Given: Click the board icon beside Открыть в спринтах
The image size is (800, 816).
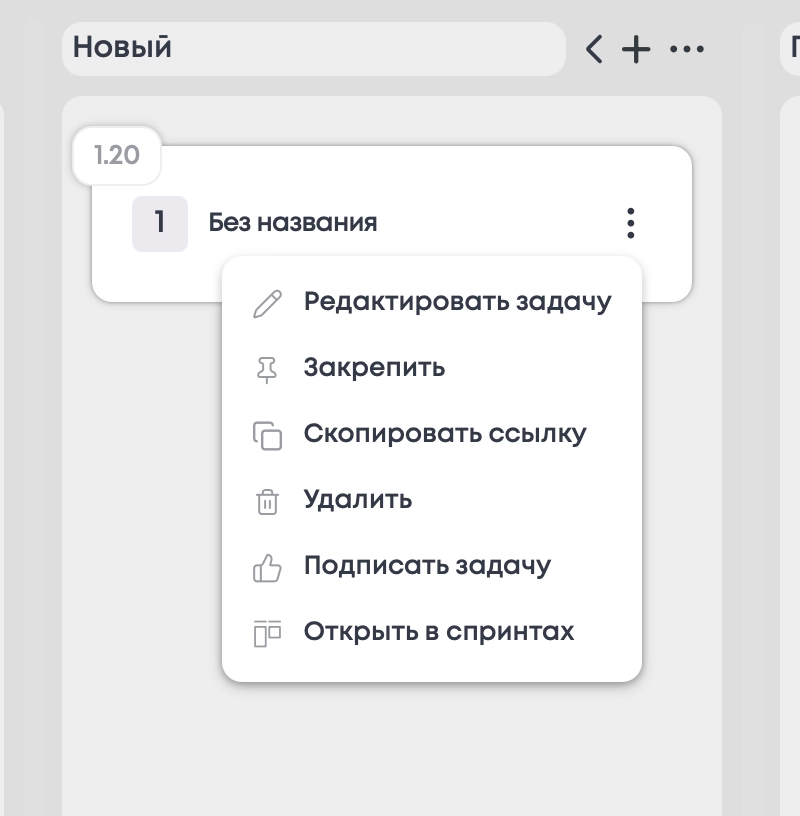Looking at the screenshot, I should (267, 633).
